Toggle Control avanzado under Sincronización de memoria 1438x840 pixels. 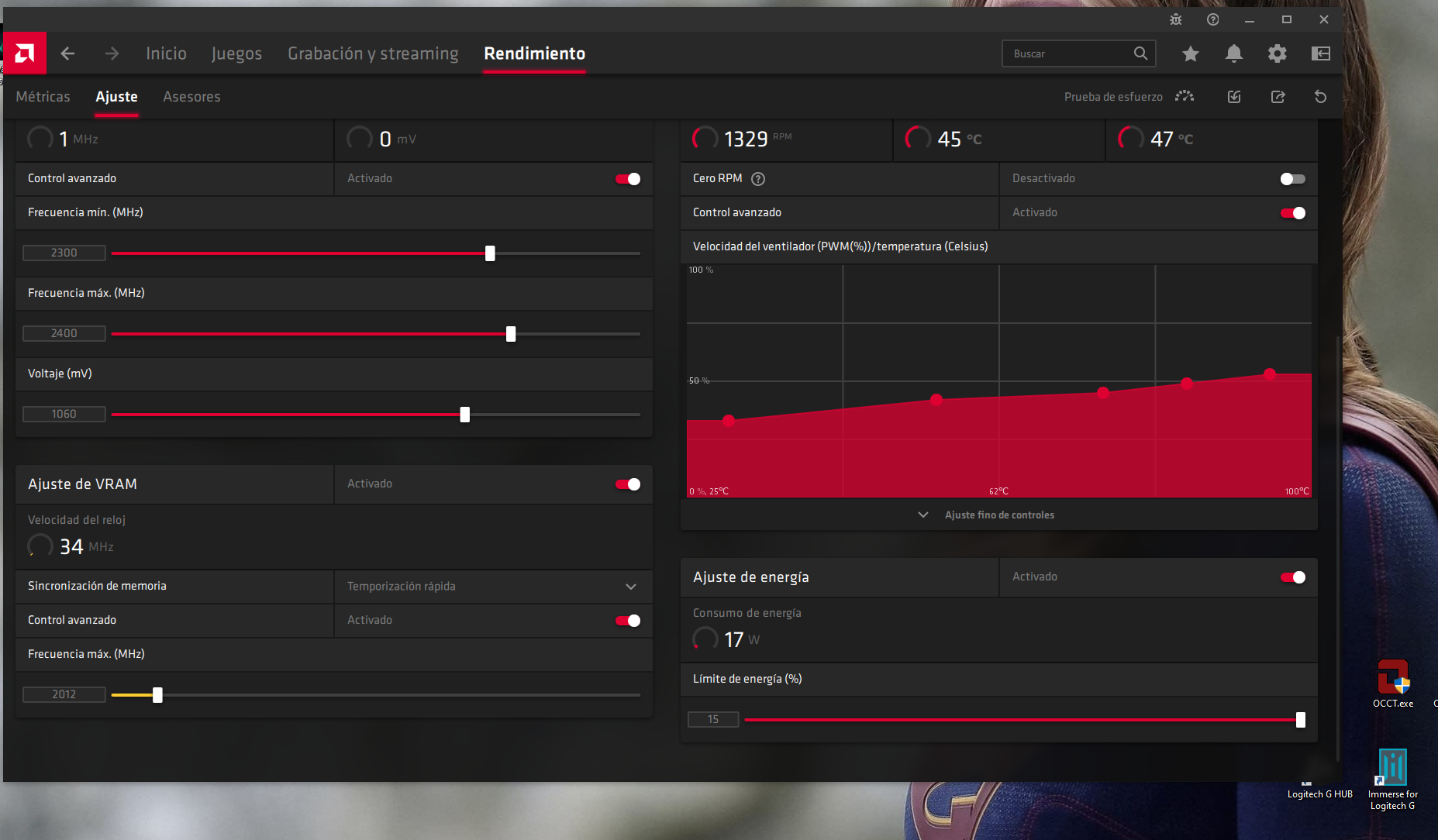point(628,621)
